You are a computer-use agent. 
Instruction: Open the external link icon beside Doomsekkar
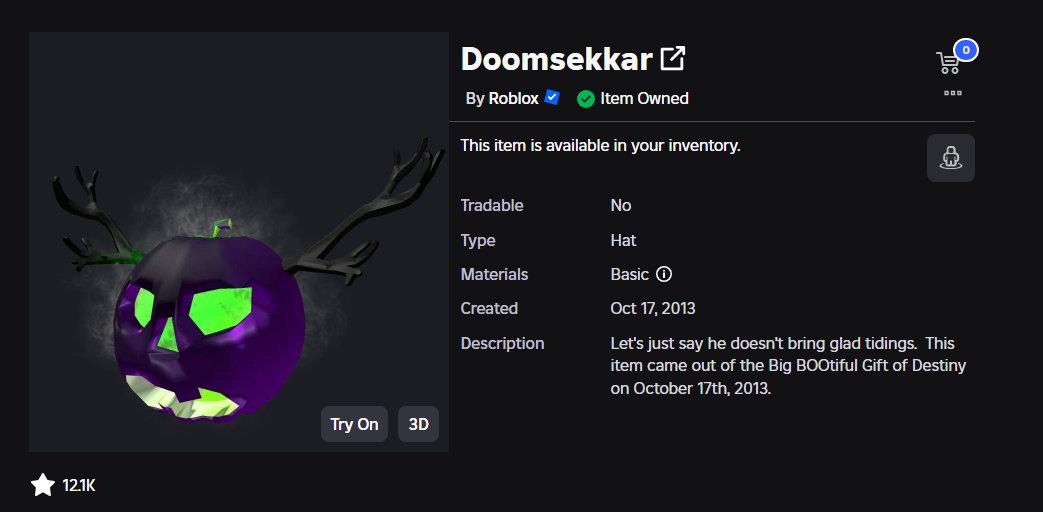pyautogui.click(x=672, y=59)
